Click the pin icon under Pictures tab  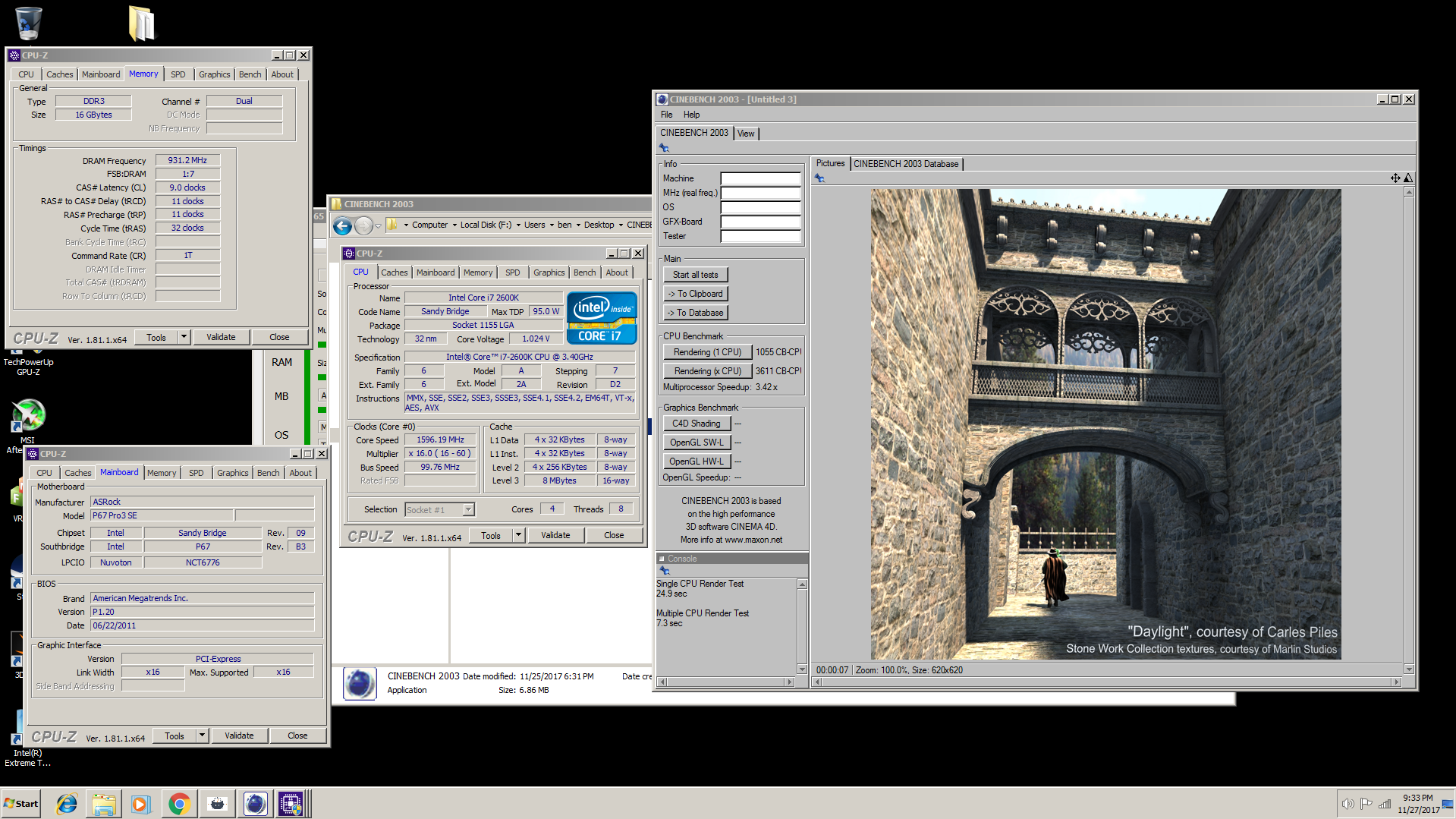819,178
